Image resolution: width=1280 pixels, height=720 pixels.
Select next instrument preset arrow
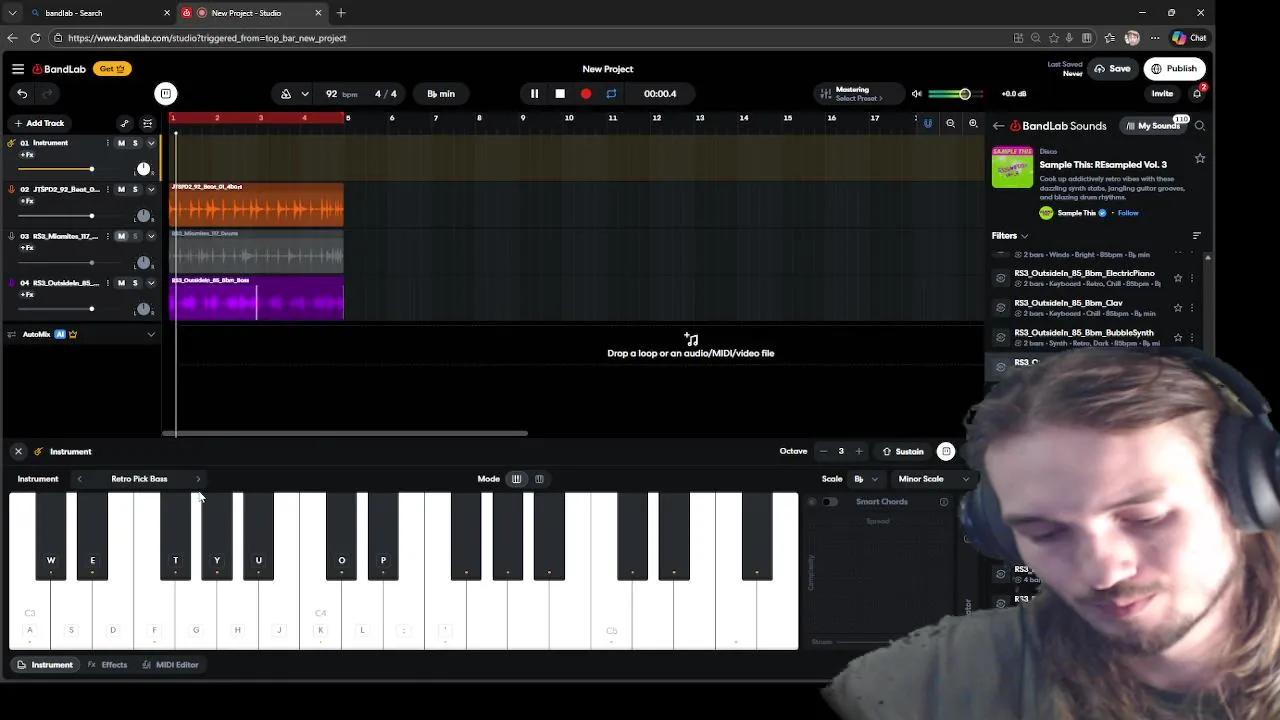[198, 479]
